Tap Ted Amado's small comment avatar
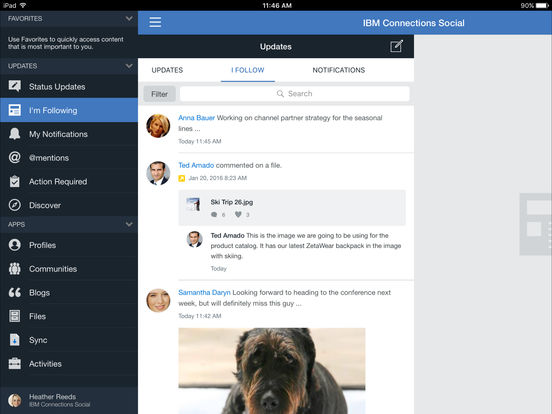Viewport: 552px width, 414px height. pos(194,239)
